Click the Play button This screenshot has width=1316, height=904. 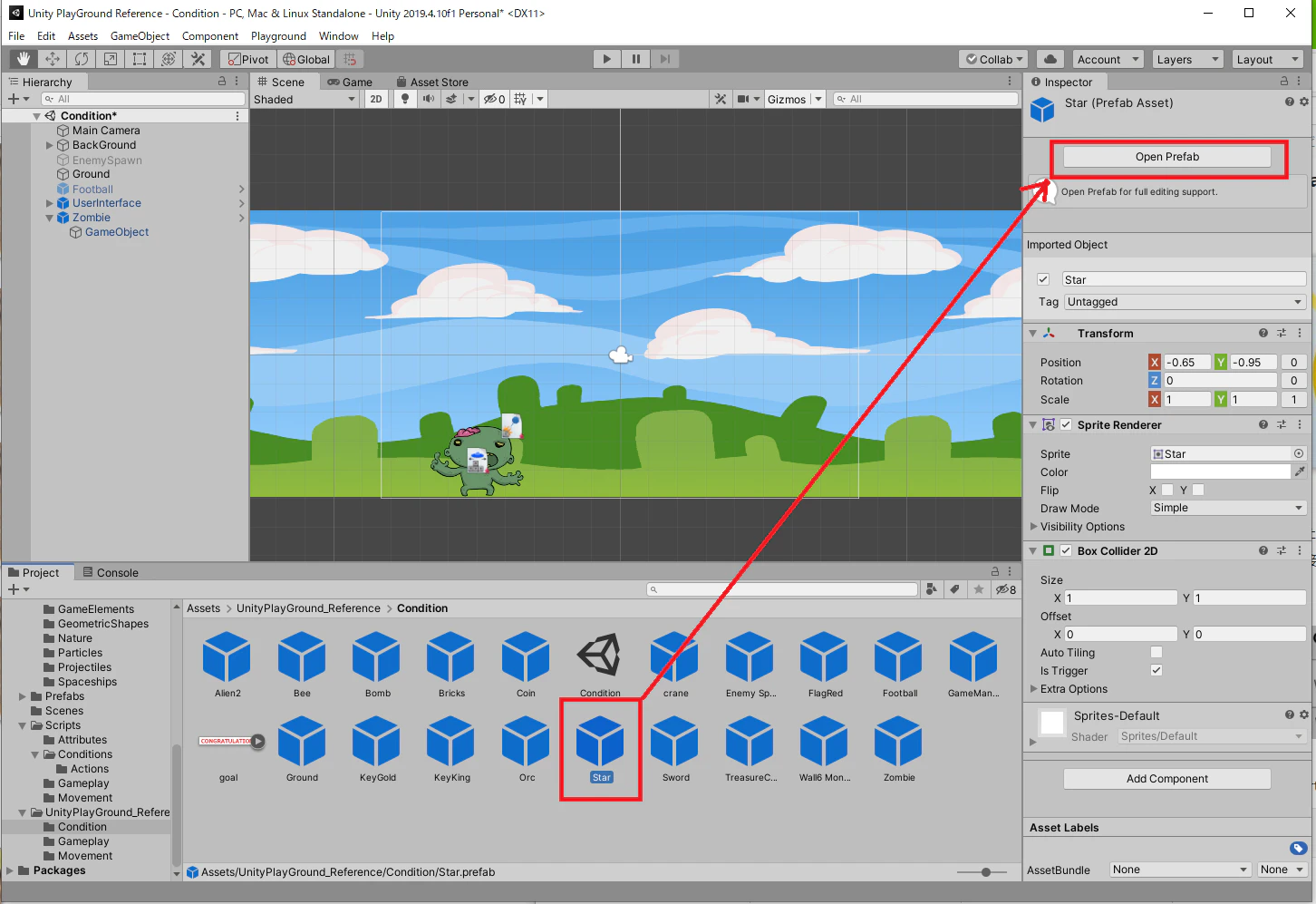pos(607,59)
